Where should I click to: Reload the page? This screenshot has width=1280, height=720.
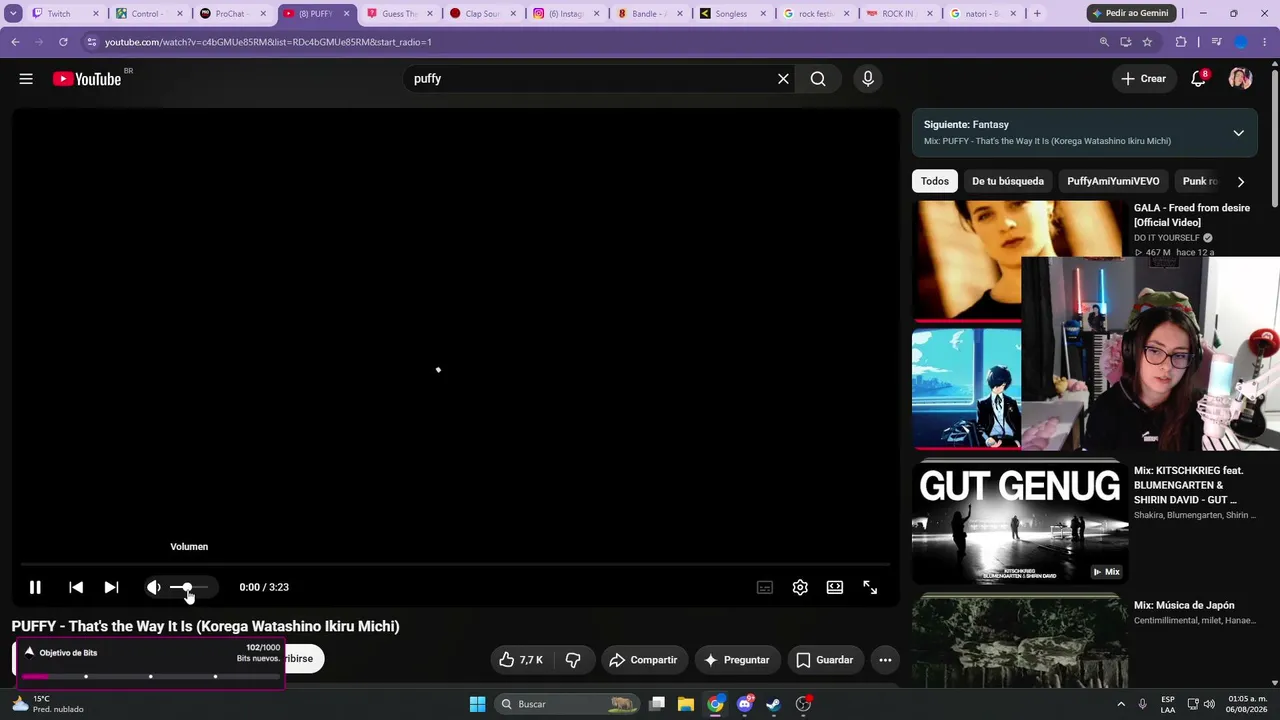63,42
